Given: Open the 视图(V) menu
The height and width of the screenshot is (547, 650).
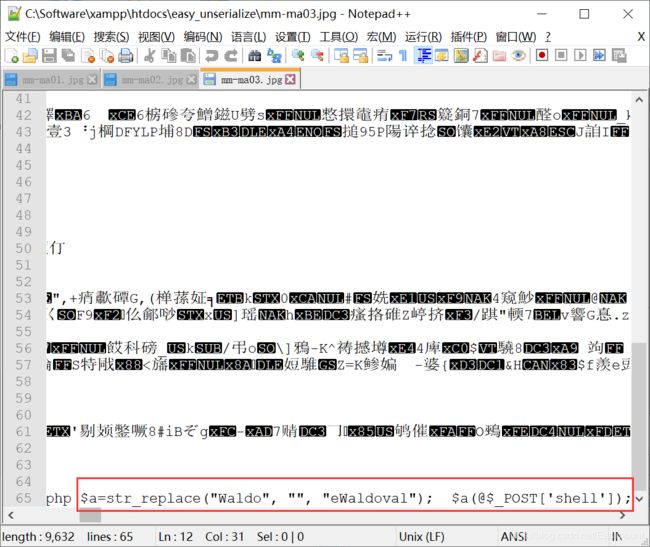Looking at the screenshot, I should click(x=156, y=37).
